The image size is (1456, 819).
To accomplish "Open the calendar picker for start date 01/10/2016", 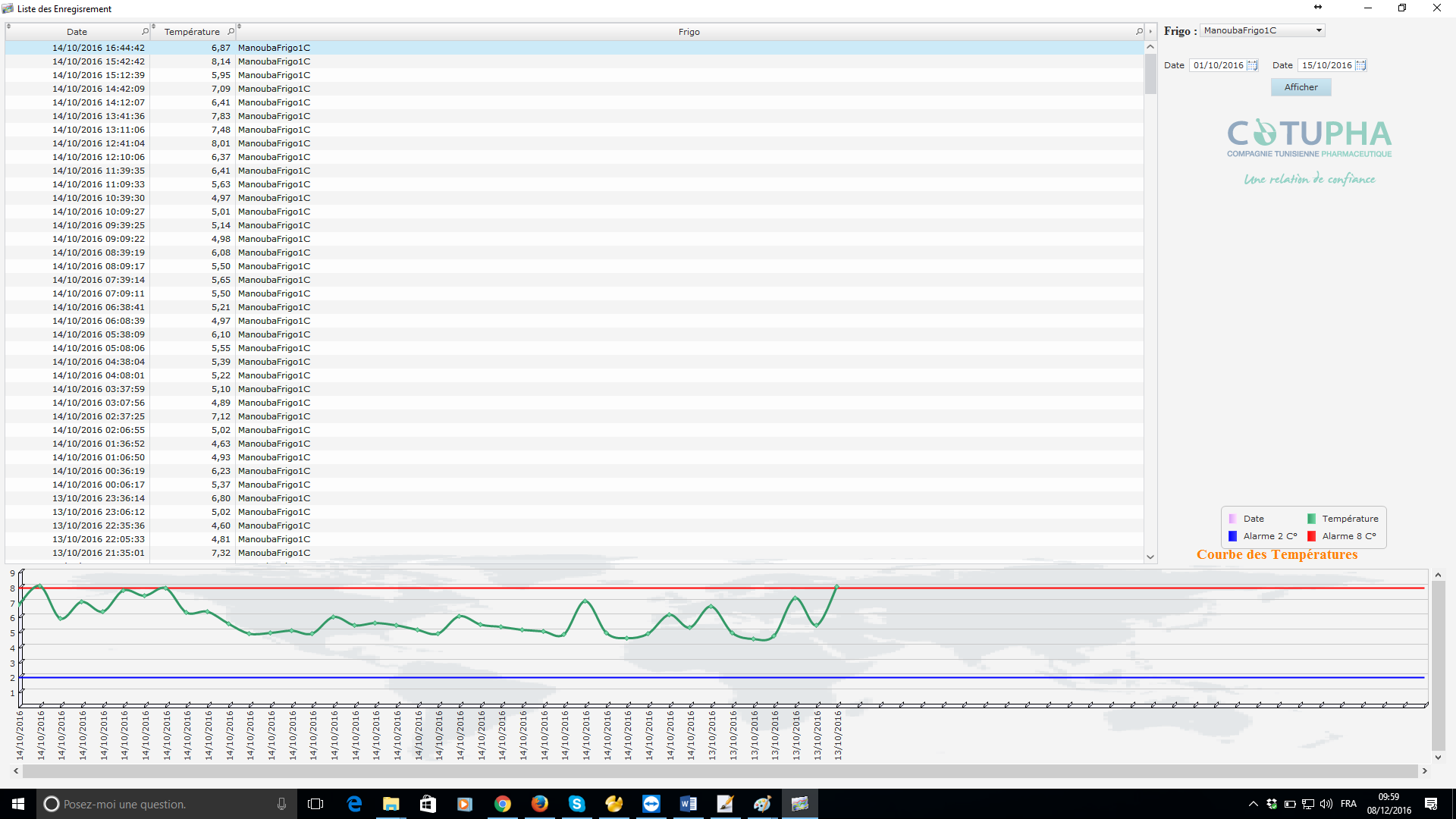I will 1252,65.
